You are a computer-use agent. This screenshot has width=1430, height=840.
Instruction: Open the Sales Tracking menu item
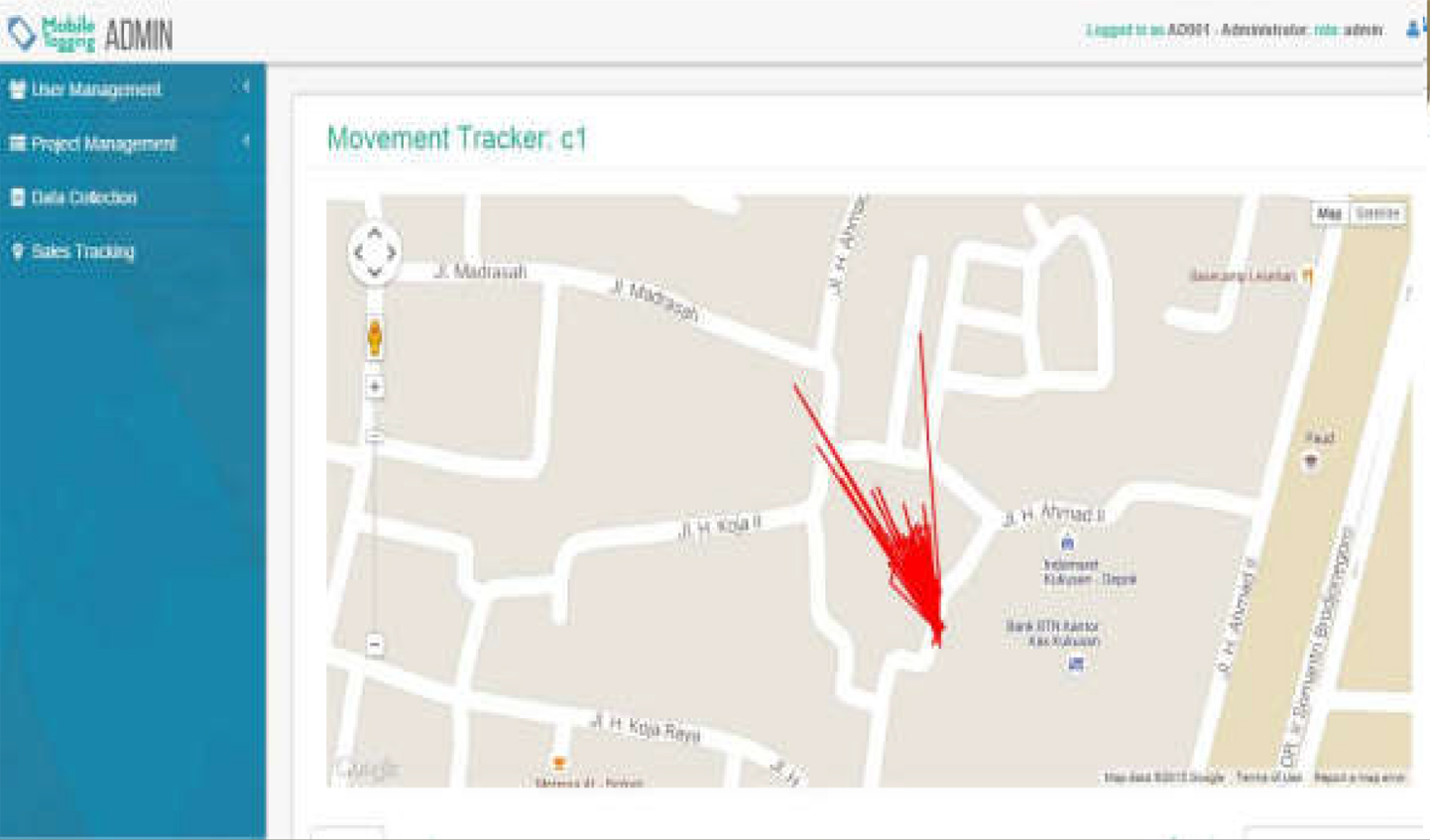point(133,252)
